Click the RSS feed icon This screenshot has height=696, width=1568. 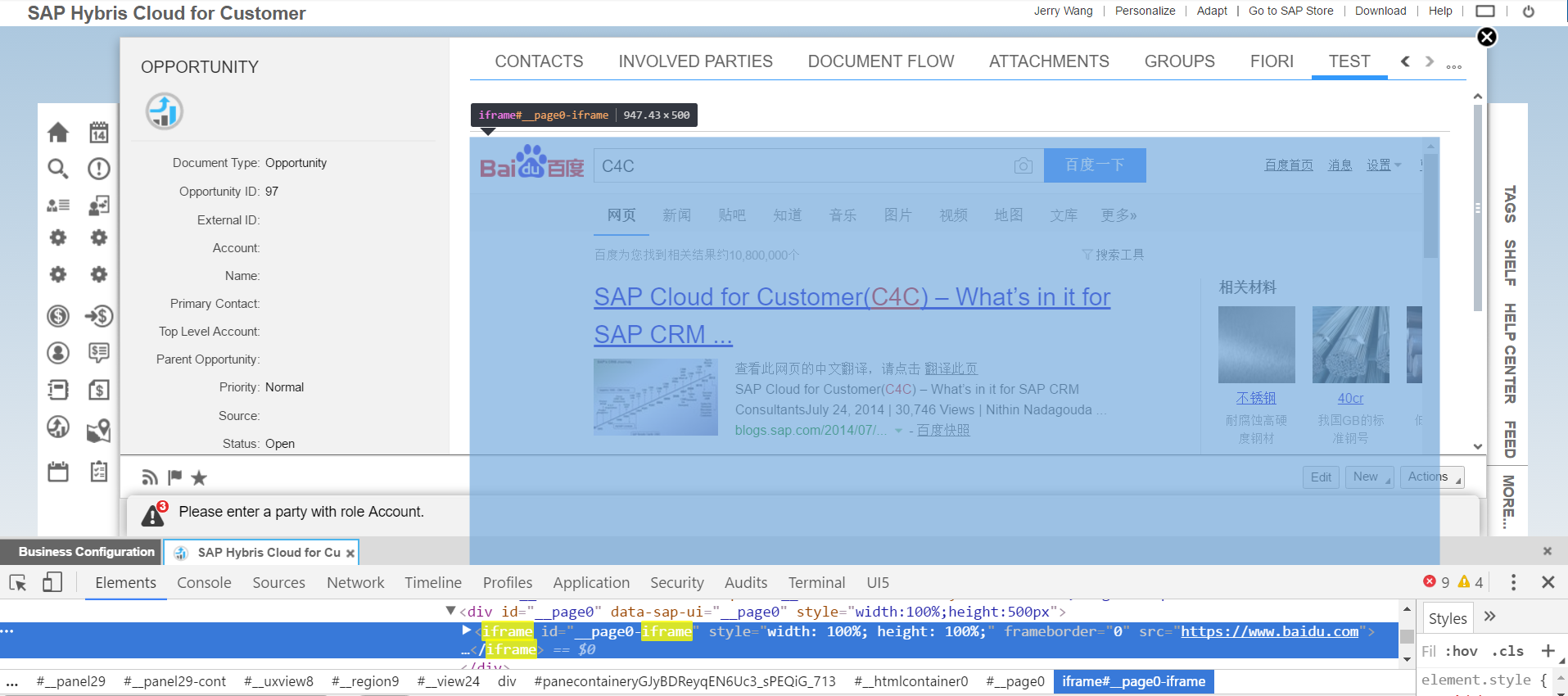click(150, 477)
